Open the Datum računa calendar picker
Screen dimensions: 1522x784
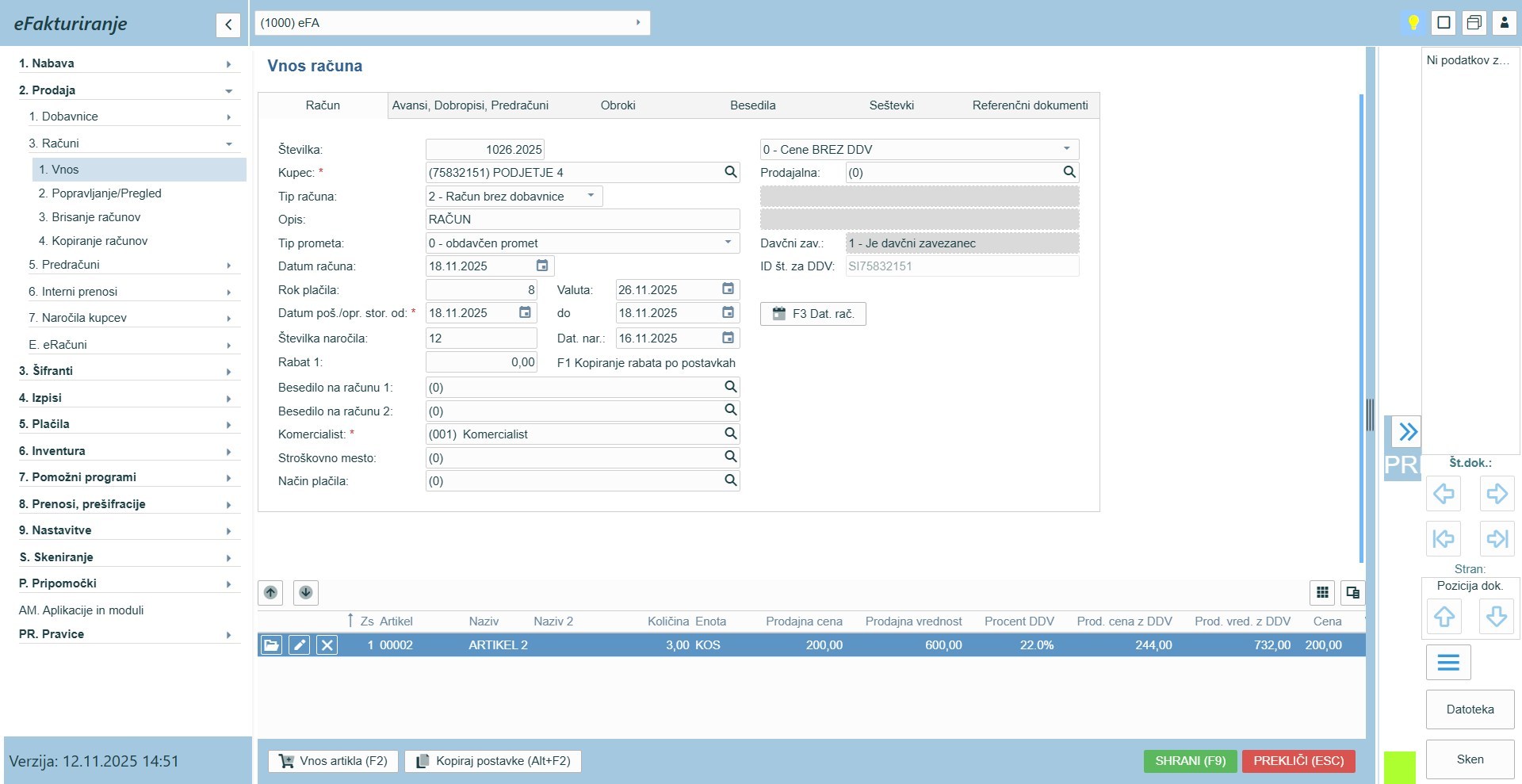click(x=542, y=266)
